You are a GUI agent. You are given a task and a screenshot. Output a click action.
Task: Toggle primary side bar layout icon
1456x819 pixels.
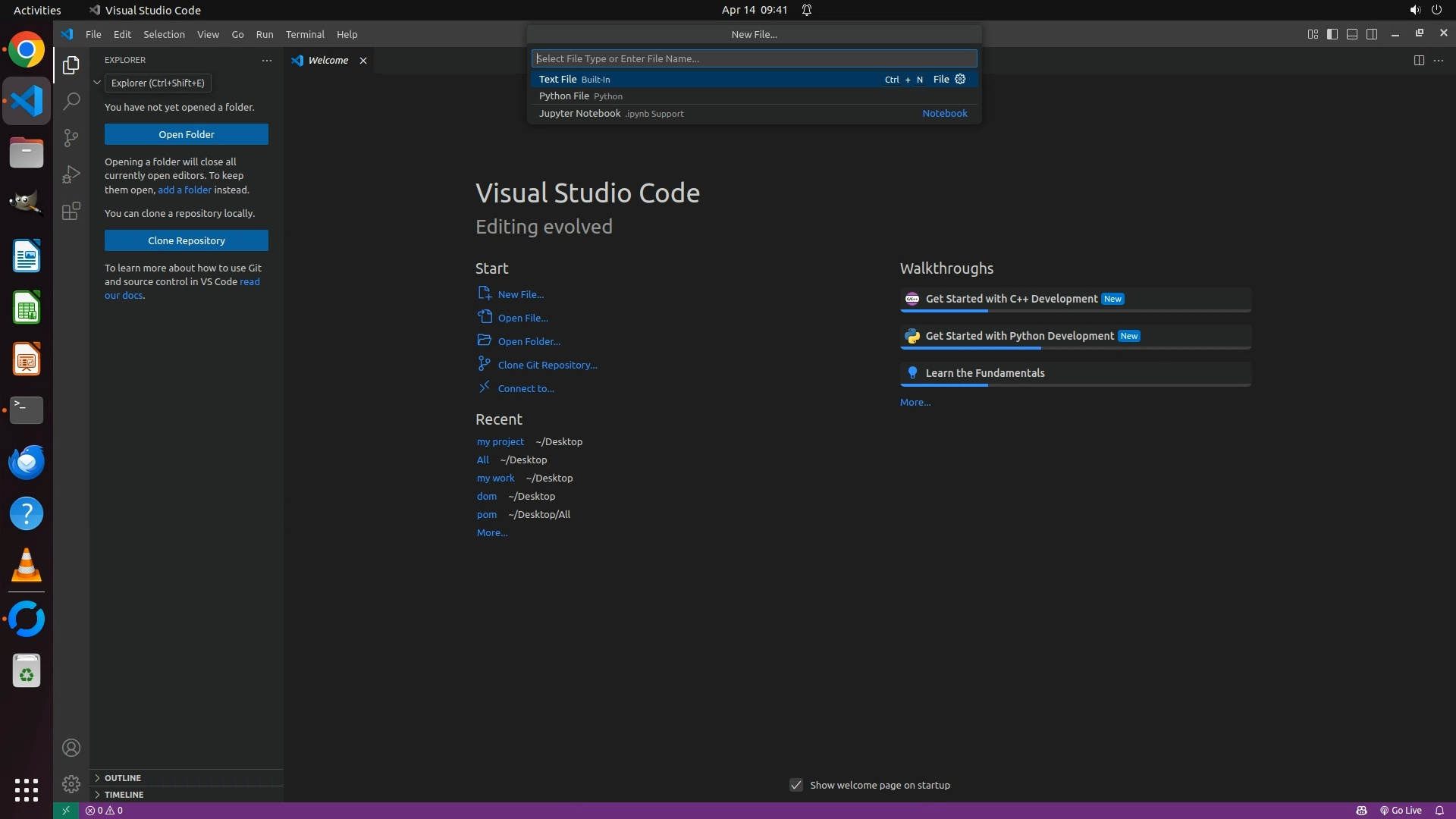click(x=1332, y=34)
